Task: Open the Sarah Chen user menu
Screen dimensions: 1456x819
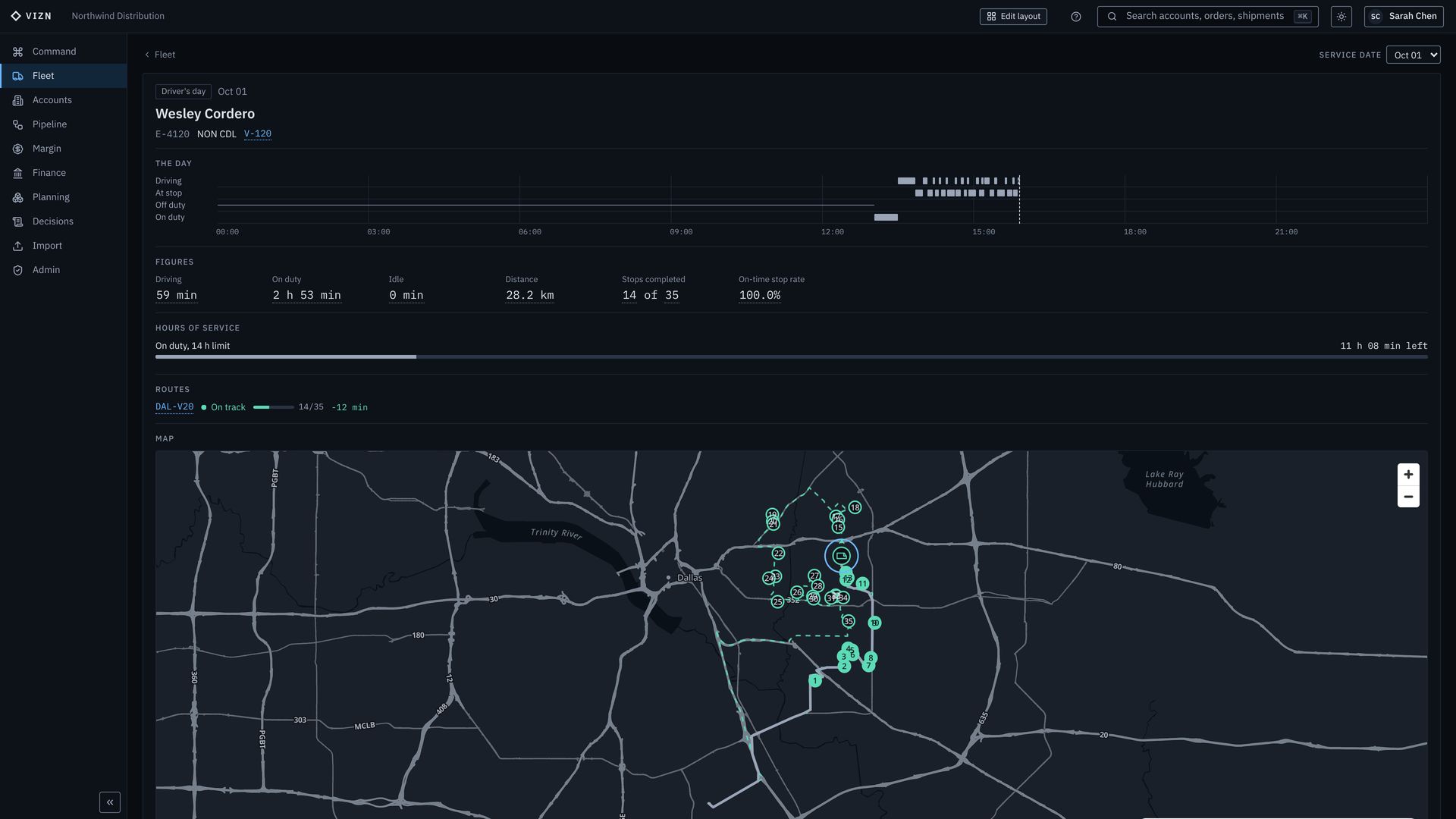Action: [1404, 17]
